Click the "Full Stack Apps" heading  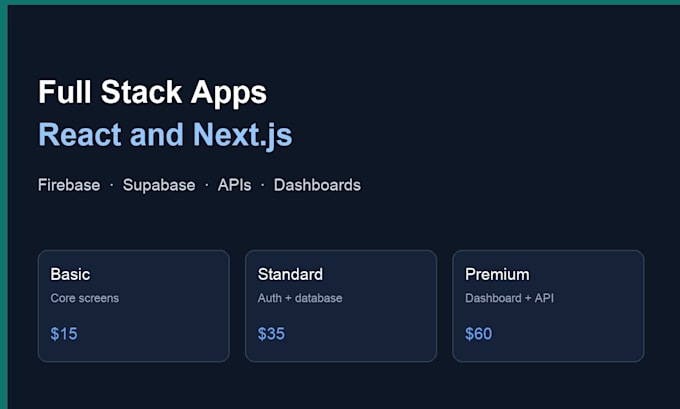(152, 92)
